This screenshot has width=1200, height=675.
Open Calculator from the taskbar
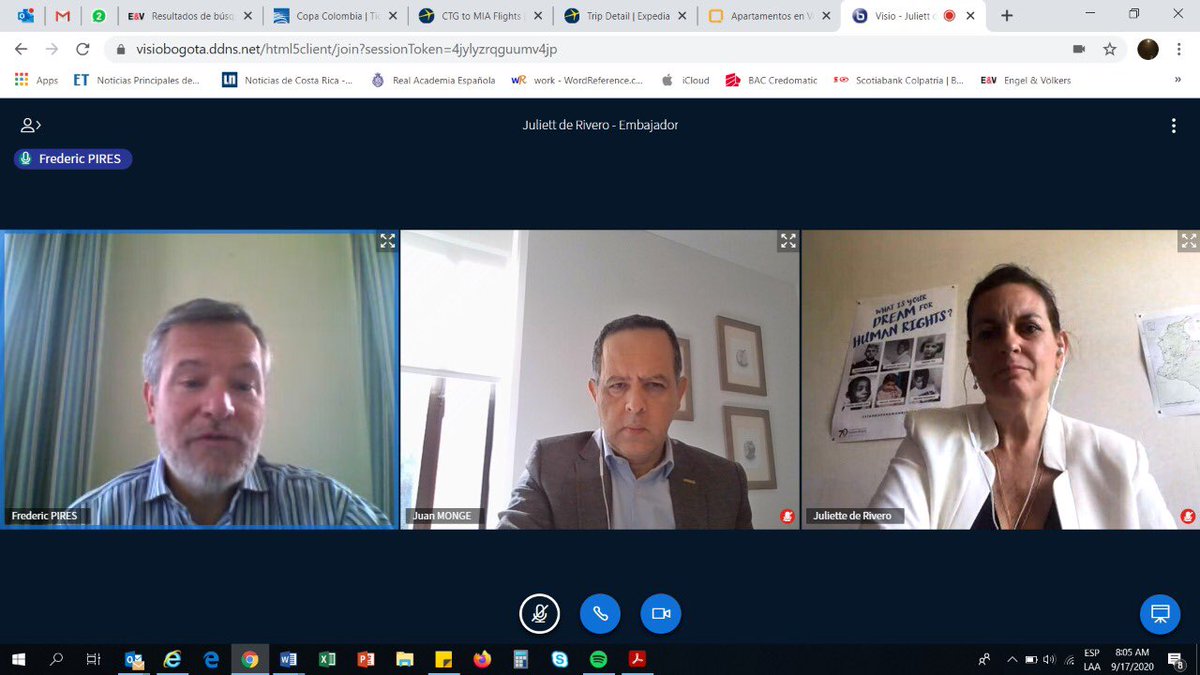click(x=520, y=659)
